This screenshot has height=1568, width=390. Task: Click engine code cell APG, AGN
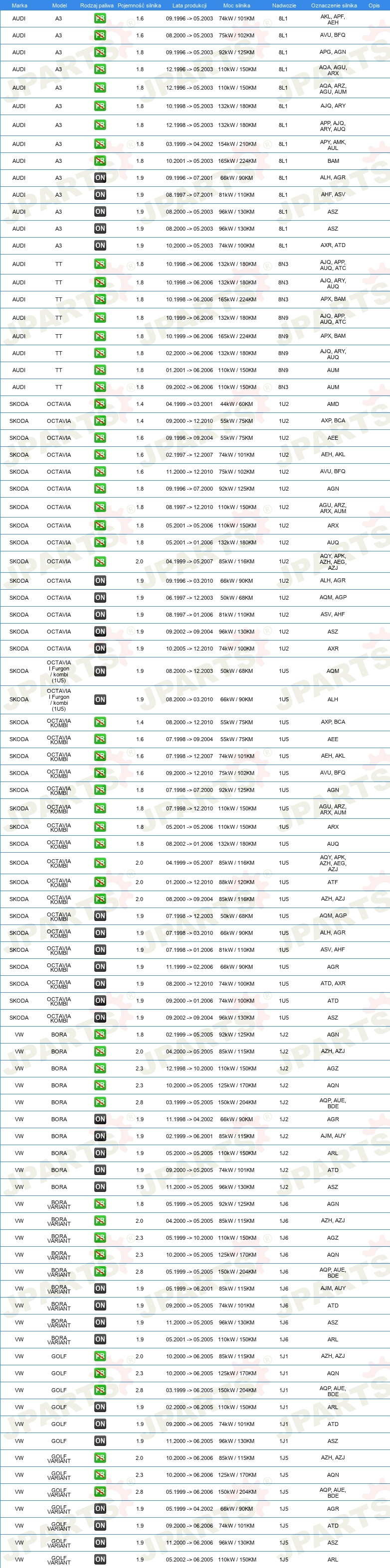(x=333, y=52)
